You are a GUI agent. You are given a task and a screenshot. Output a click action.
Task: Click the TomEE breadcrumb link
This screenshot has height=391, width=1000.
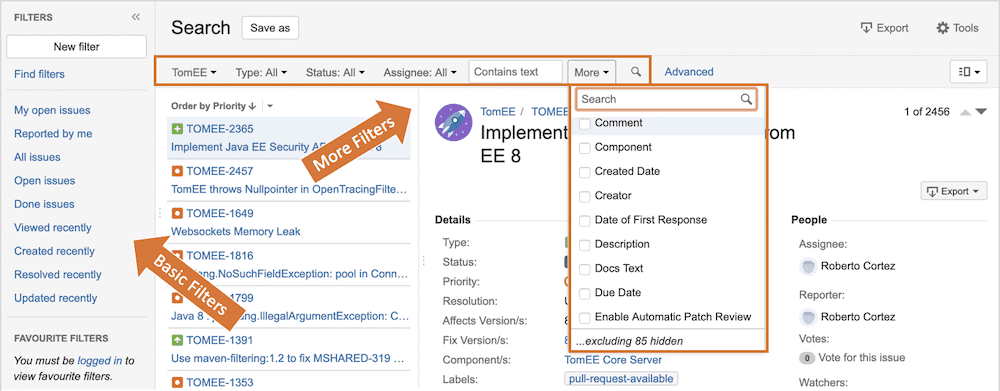pyautogui.click(x=497, y=112)
